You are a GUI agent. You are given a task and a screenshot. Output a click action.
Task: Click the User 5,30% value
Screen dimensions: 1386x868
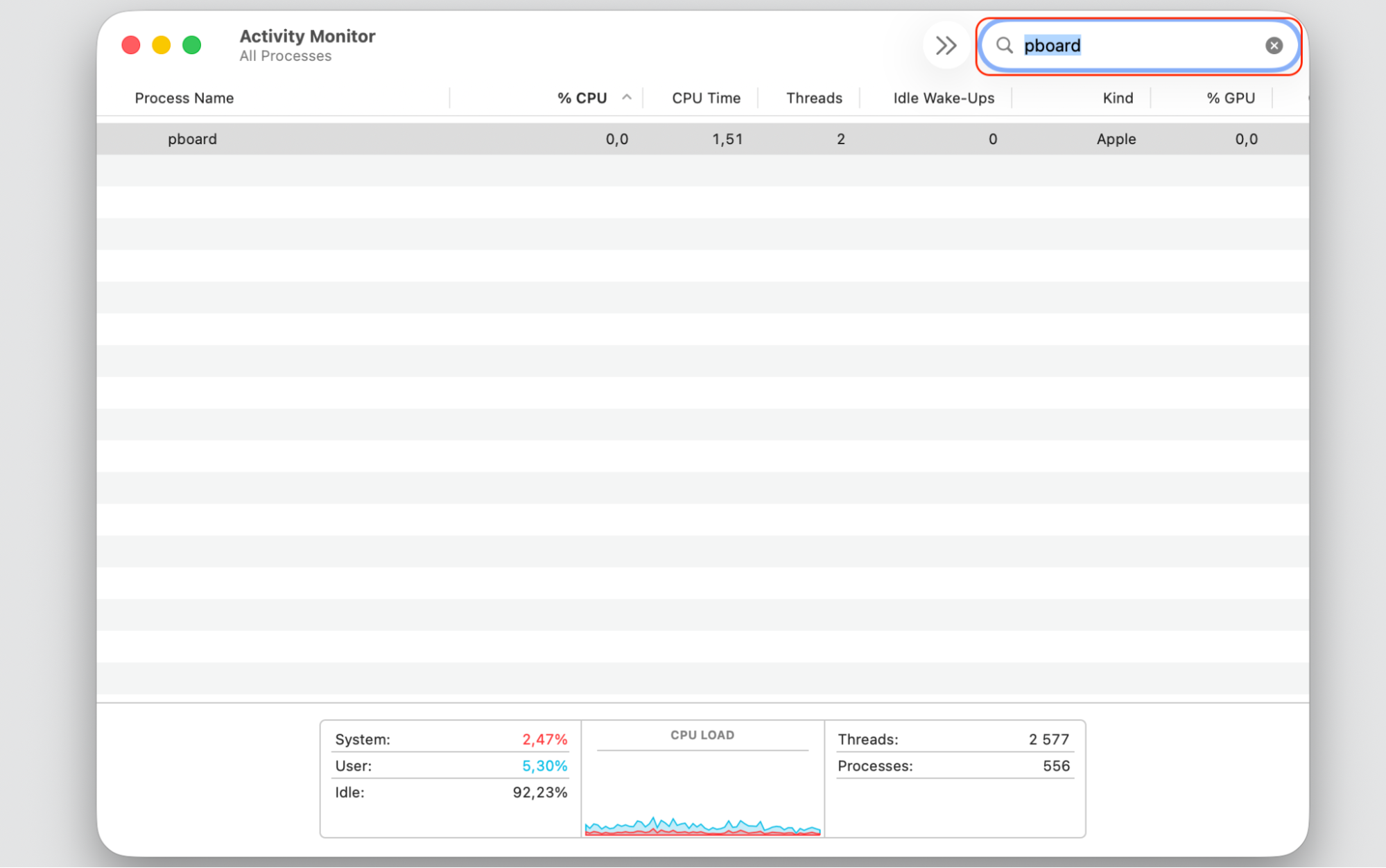[544, 766]
